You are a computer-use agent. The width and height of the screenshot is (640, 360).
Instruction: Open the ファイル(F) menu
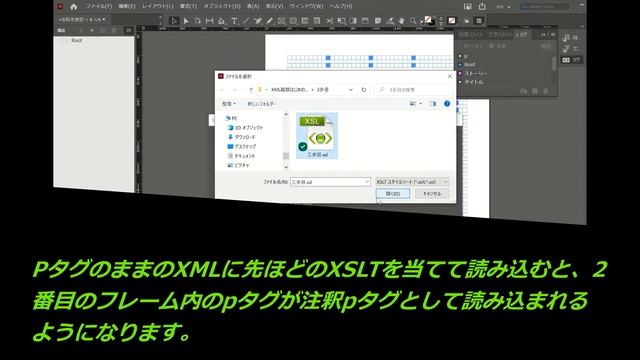pos(98,7)
